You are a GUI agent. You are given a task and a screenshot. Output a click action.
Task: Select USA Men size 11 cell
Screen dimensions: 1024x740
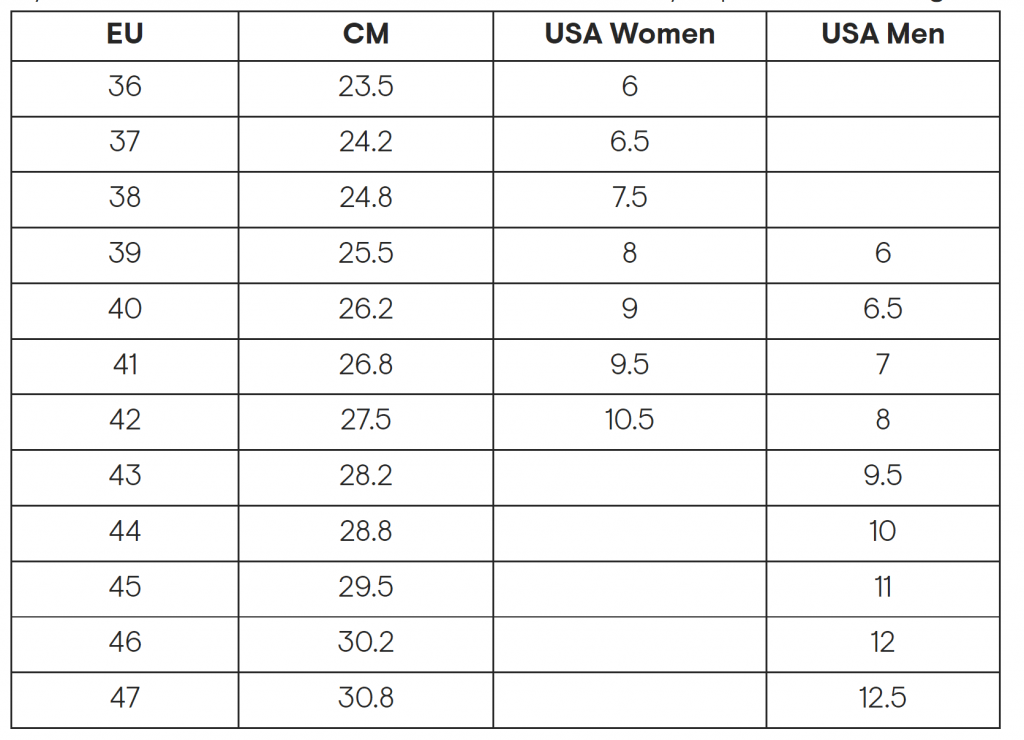click(883, 589)
